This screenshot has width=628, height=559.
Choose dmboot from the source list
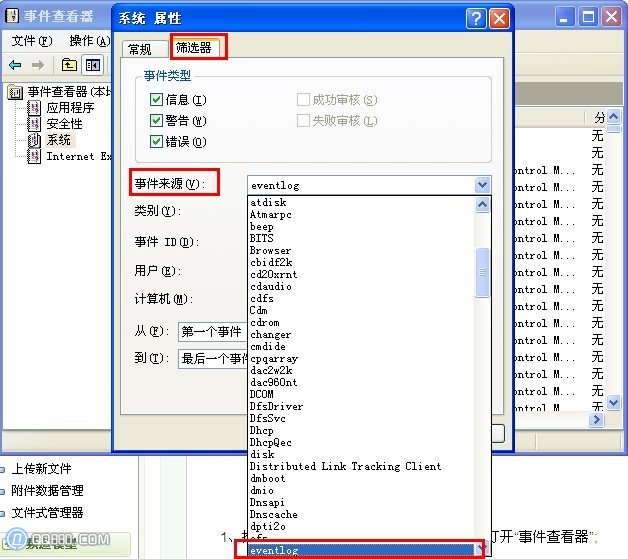pos(361,479)
